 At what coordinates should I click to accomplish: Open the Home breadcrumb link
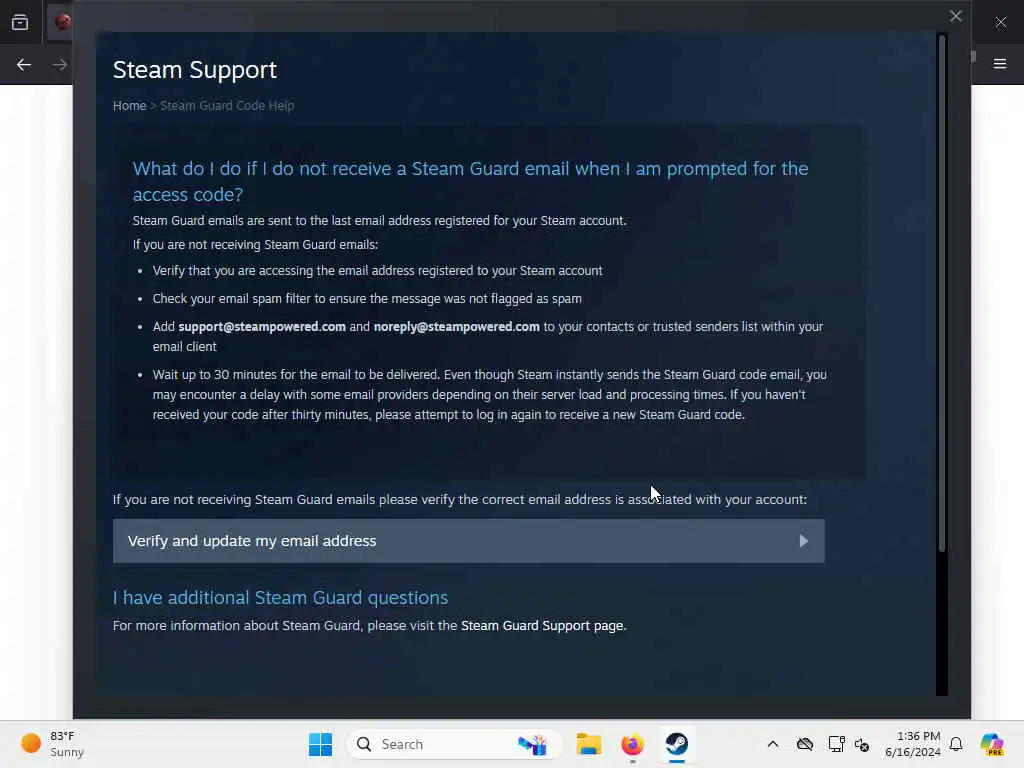tap(129, 106)
